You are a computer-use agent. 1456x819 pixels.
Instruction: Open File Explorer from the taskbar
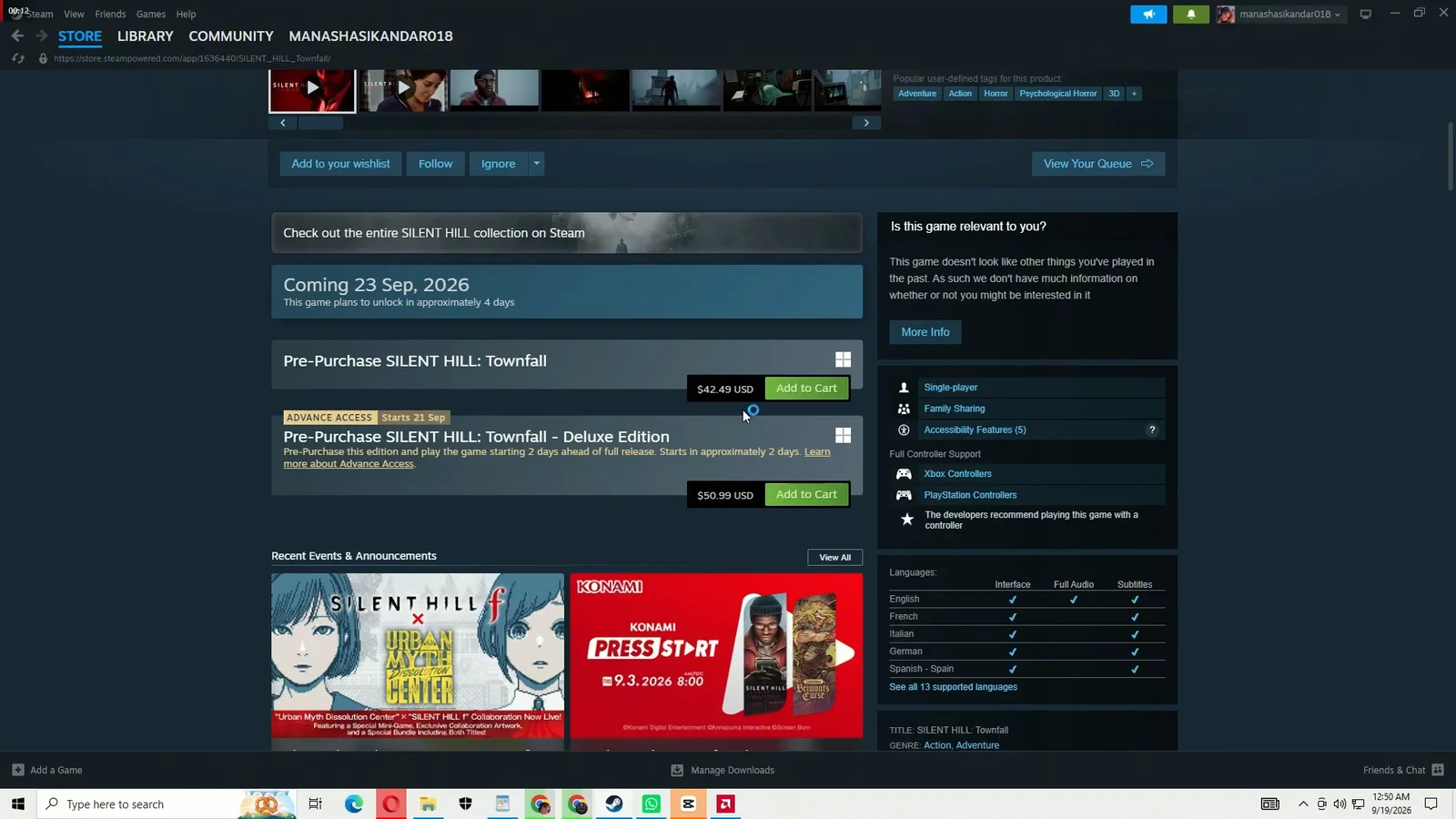click(x=428, y=804)
